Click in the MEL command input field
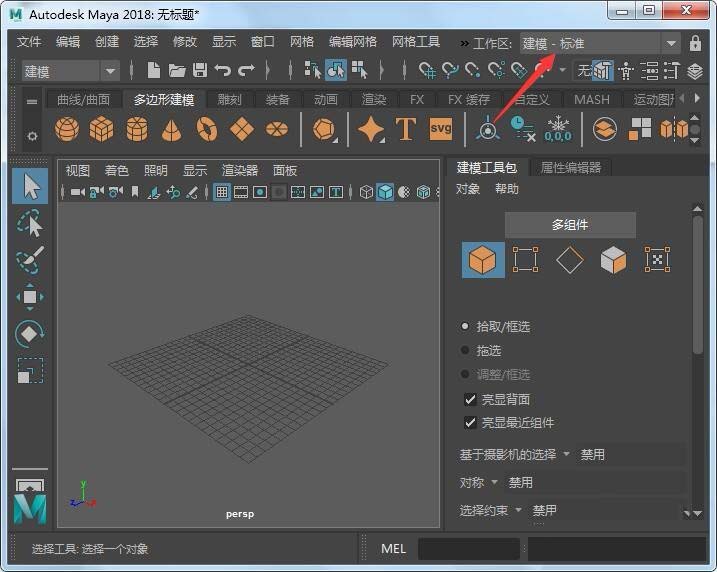The height and width of the screenshot is (572, 717). tap(468, 549)
